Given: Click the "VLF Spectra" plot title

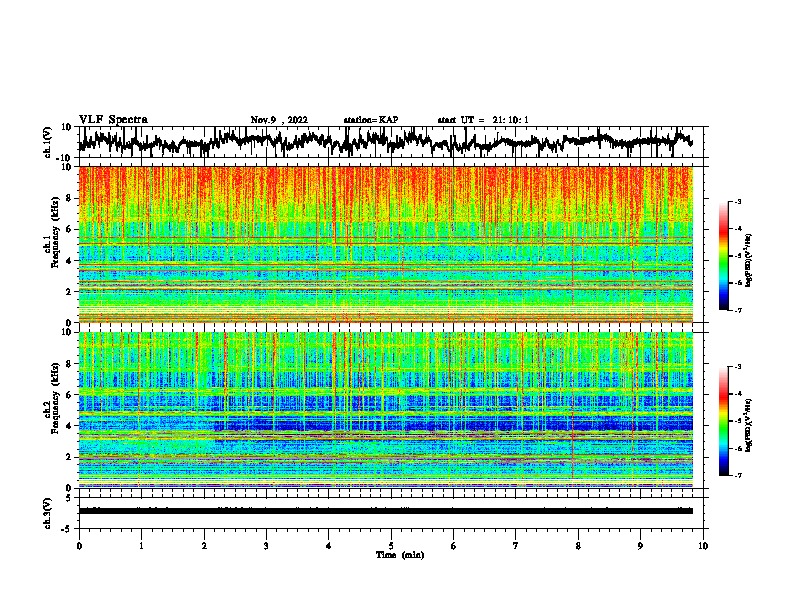Looking at the screenshot, I should click(x=113, y=120).
